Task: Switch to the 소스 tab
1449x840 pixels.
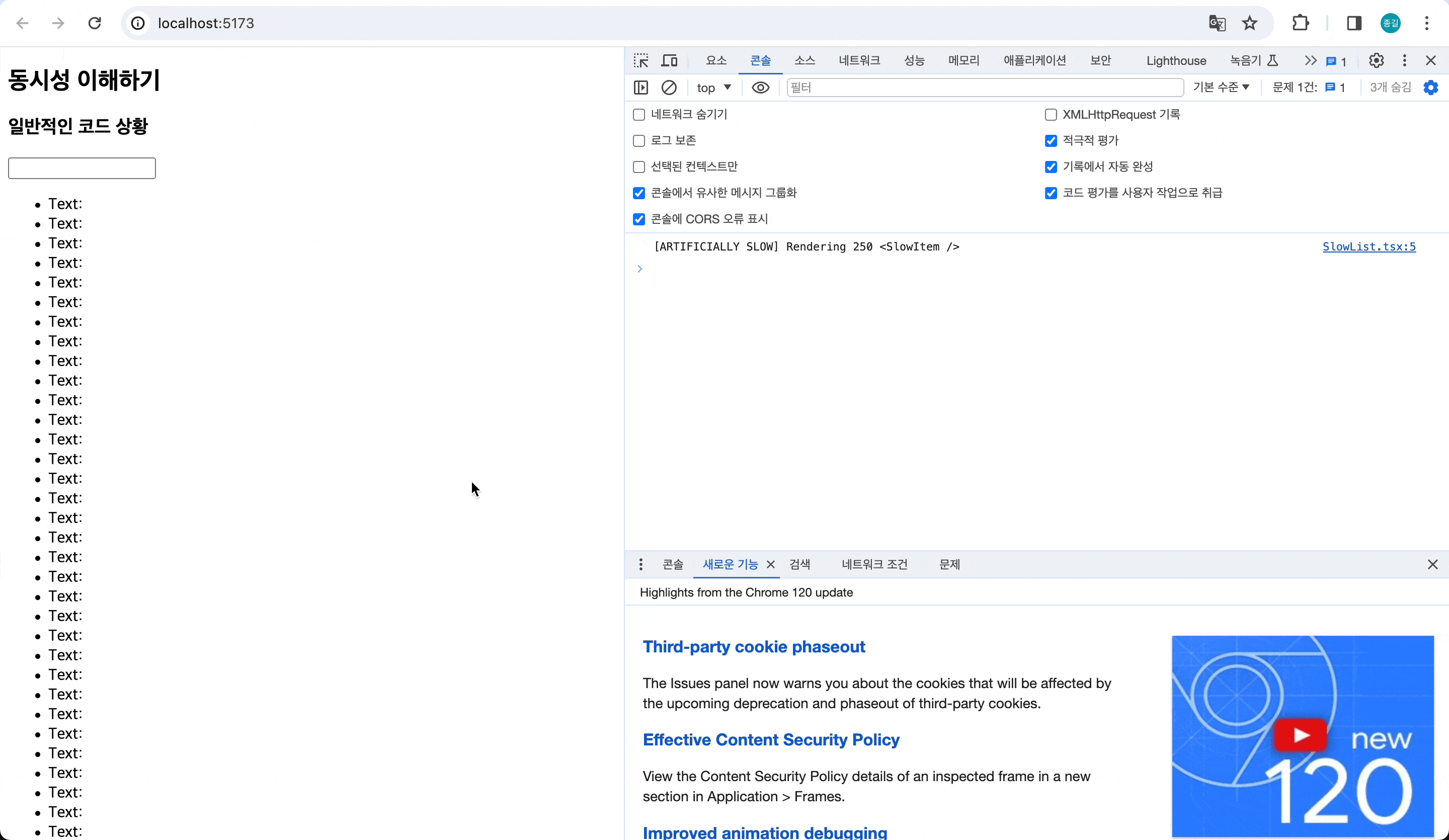Action: pos(805,60)
